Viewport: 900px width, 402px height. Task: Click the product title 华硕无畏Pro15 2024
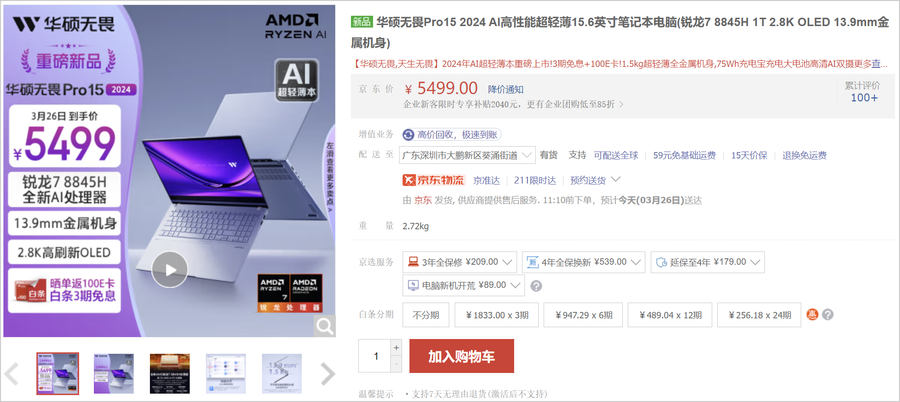click(x=622, y=32)
